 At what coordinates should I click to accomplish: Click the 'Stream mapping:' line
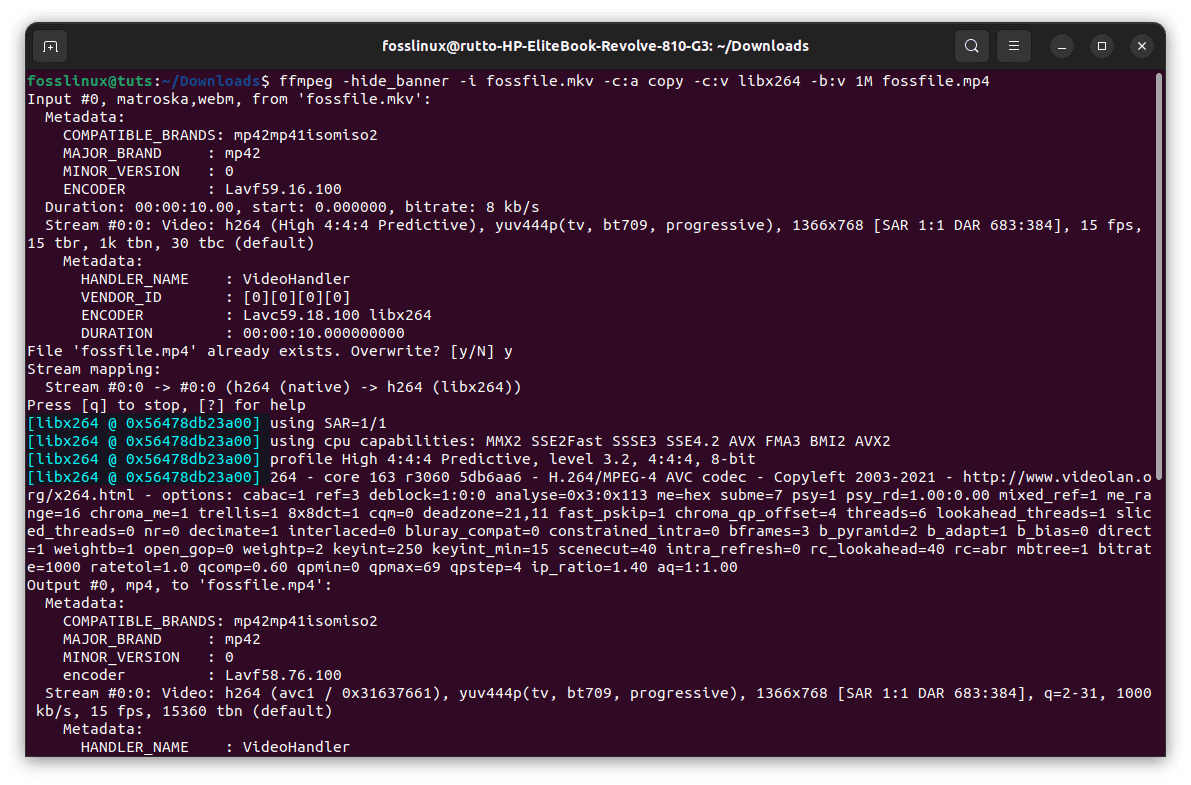93,369
